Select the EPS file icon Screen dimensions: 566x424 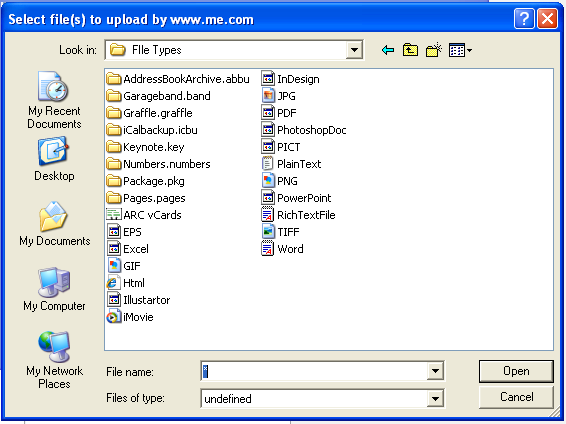pyautogui.click(x=114, y=232)
